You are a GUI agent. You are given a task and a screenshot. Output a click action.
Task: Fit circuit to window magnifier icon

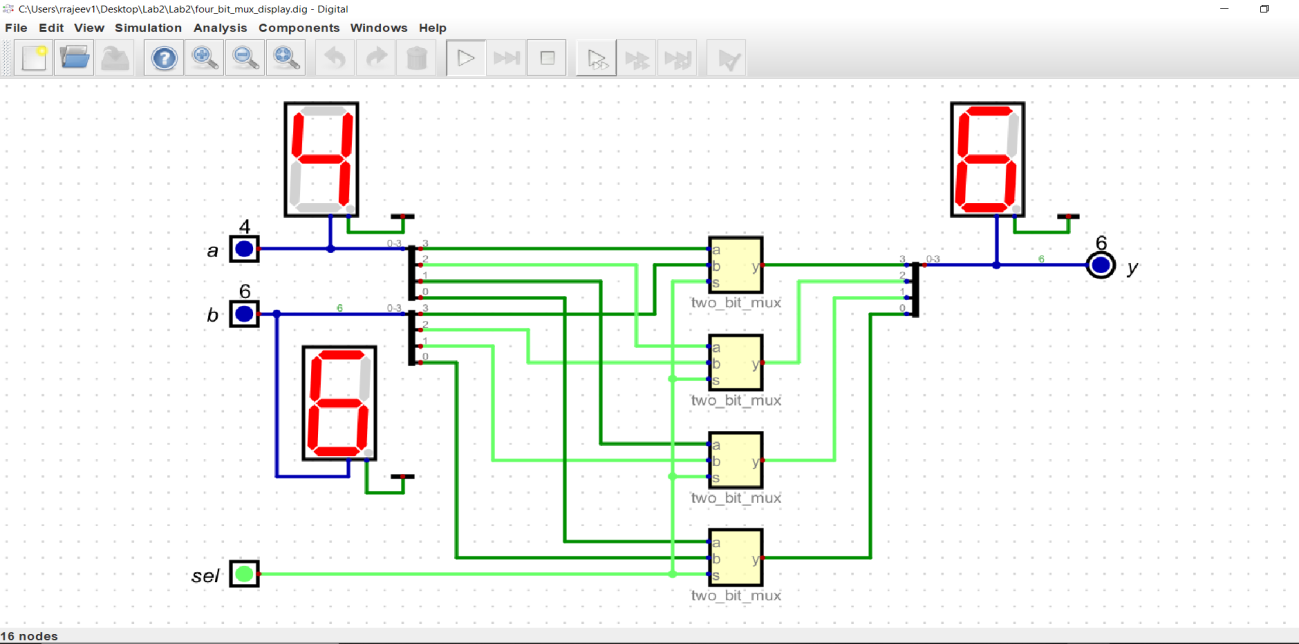pyautogui.click(x=287, y=58)
